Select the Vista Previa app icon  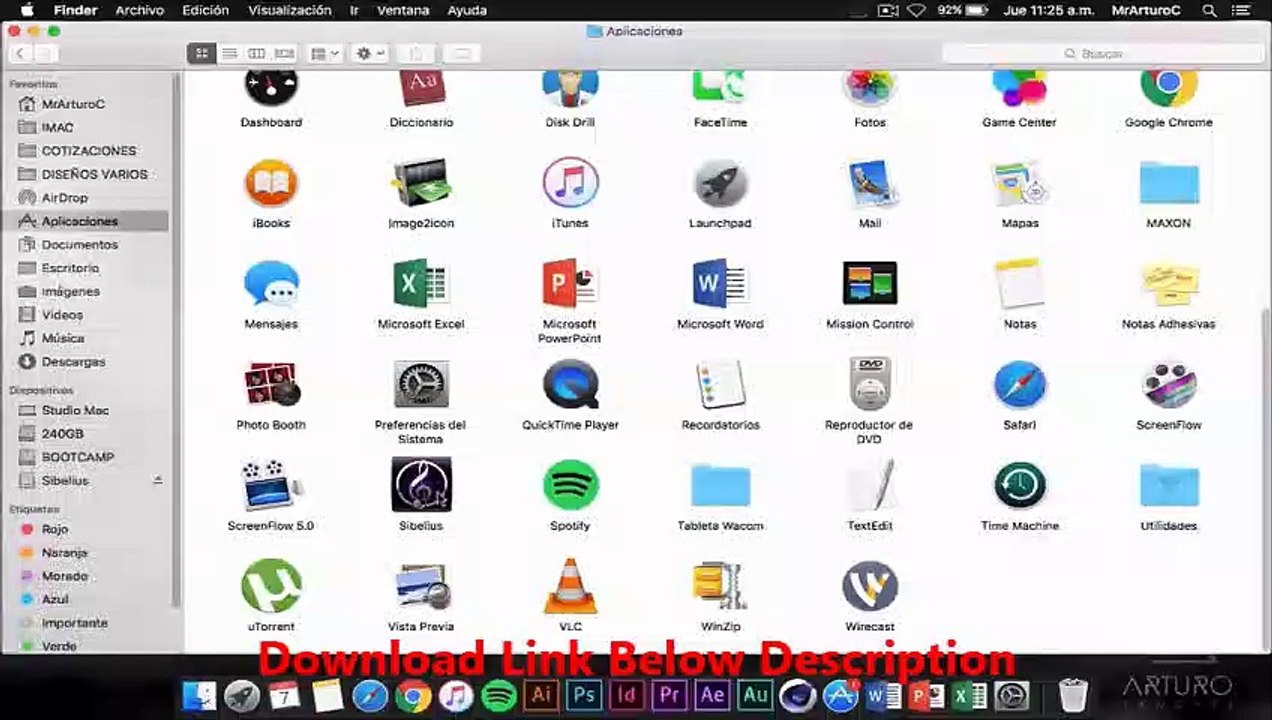(x=421, y=588)
